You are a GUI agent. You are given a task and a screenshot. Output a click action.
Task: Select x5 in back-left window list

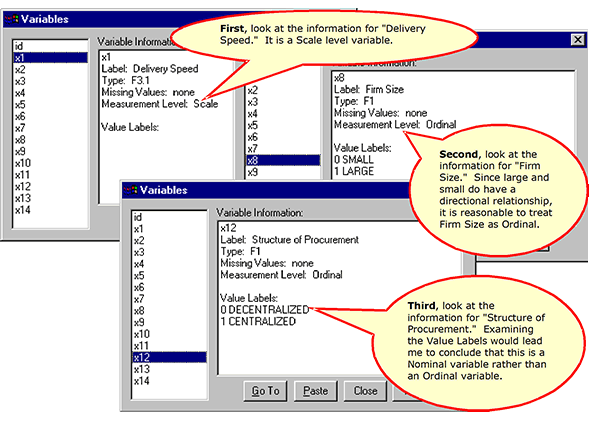tap(50, 105)
